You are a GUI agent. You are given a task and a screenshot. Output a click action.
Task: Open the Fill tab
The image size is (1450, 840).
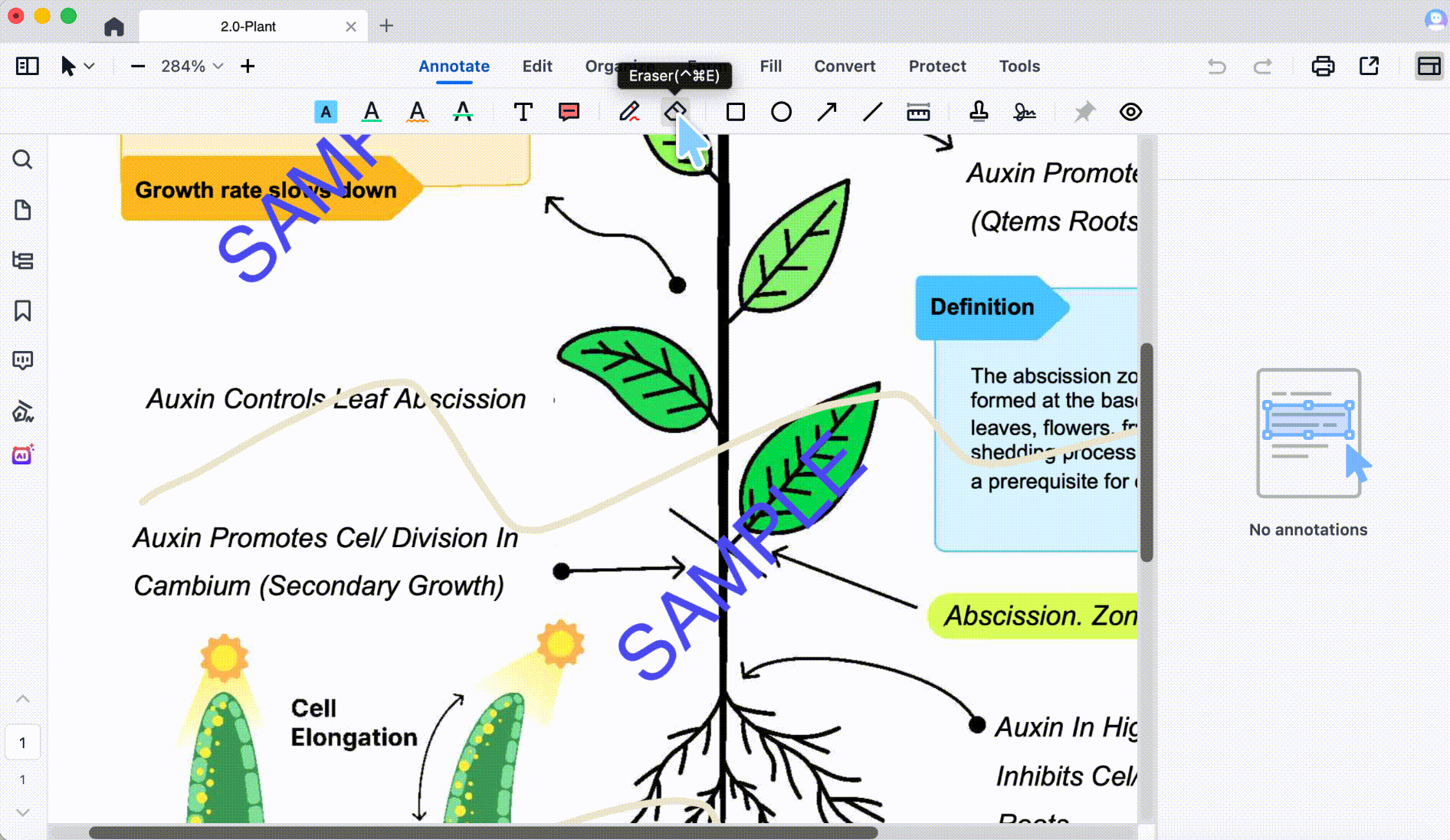pyautogui.click(x=771, y=66)
